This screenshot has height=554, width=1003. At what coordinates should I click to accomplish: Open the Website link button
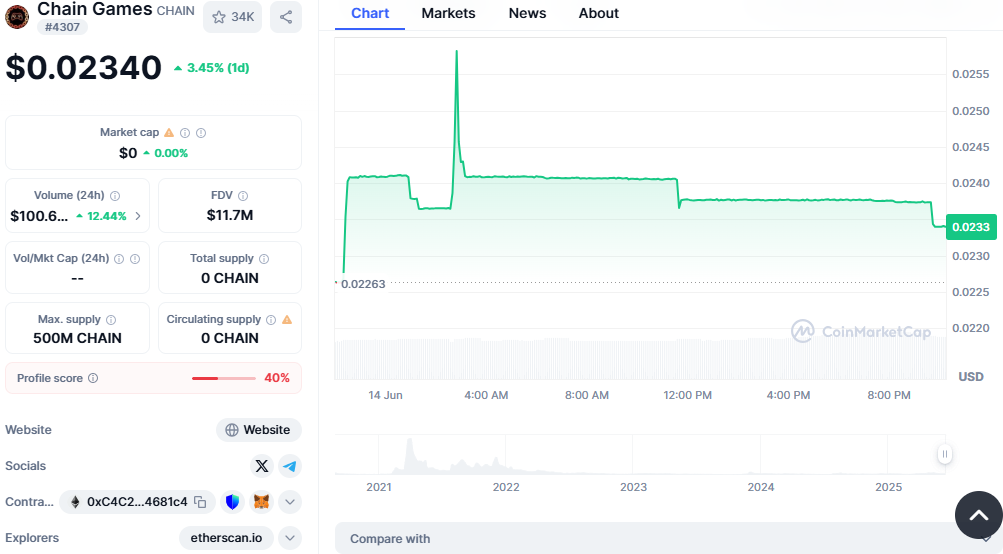[258, 430]
